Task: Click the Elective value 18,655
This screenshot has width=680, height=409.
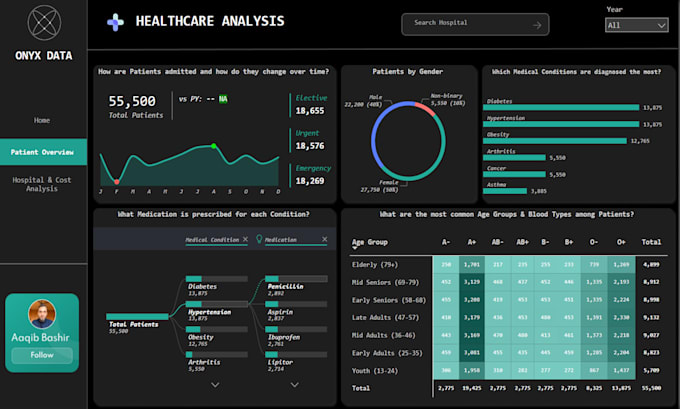Action: tap(310, 111)
